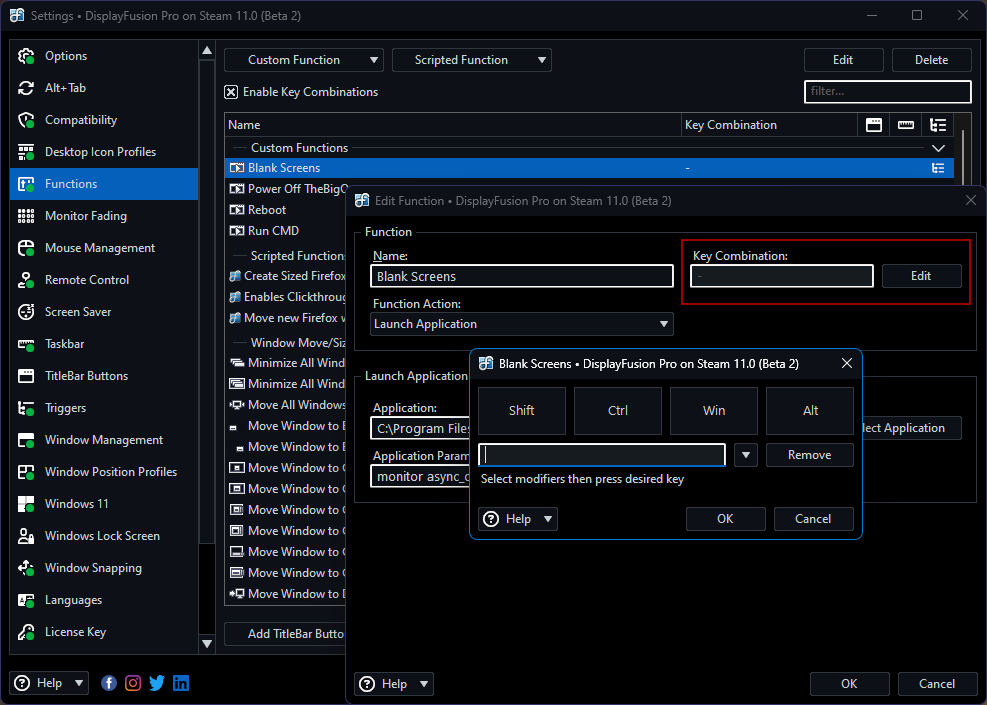Open the LinkedIn icon link
This screenshot has width=987, height=705.
click(181, 683)
